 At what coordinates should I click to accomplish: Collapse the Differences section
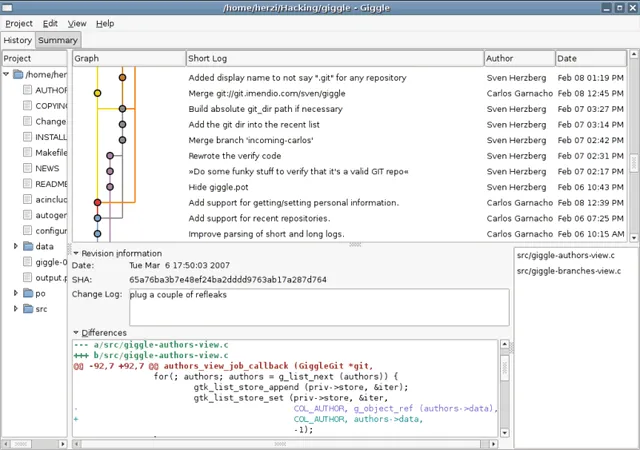point(77,332)
